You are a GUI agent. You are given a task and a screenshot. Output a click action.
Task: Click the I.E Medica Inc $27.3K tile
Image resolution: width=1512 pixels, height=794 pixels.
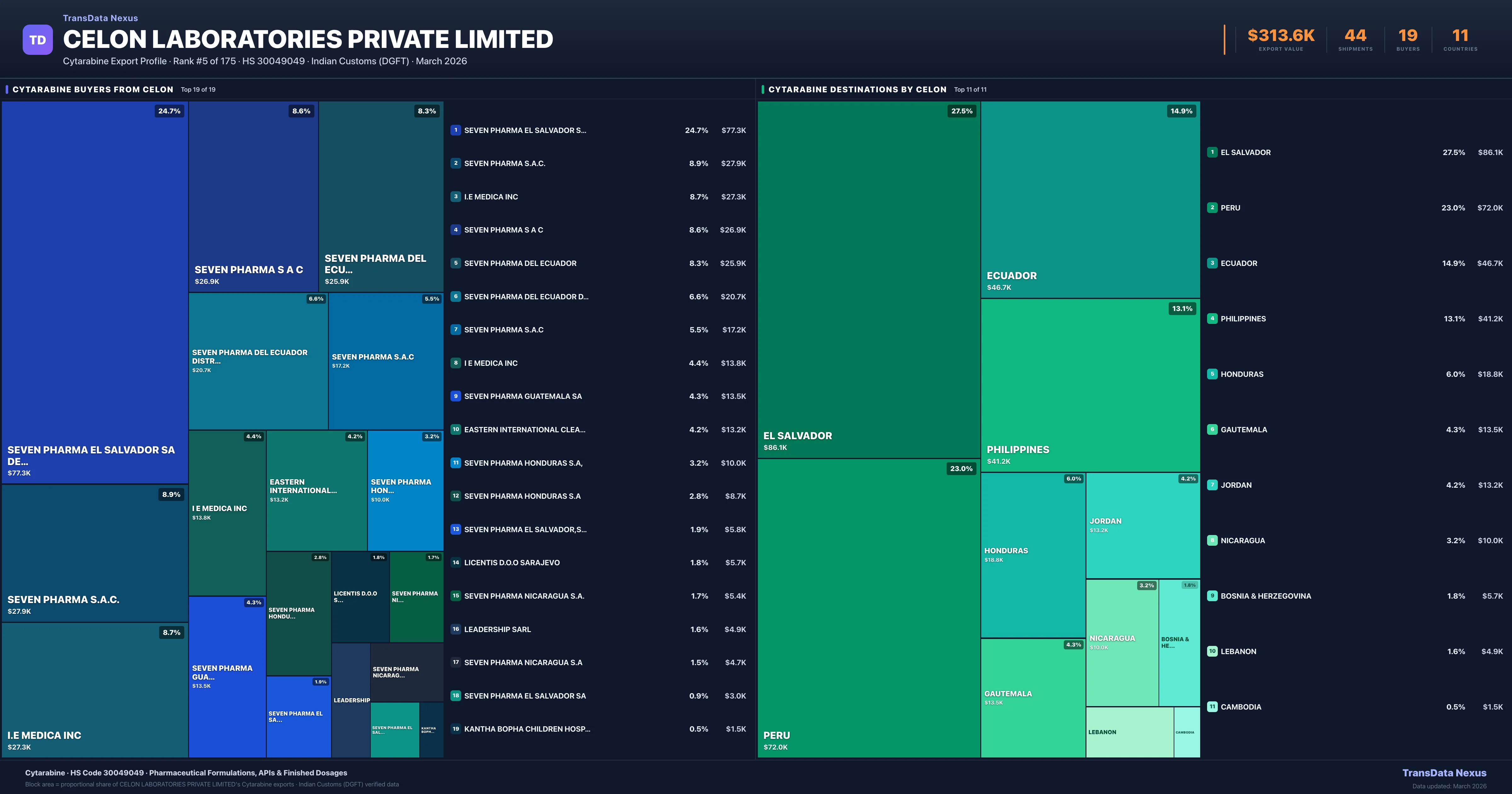94,690
